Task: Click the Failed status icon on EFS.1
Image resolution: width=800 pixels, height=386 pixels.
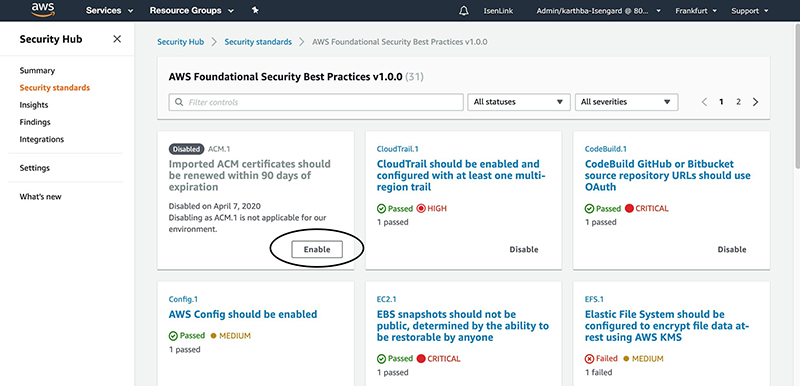Action: 589,358
